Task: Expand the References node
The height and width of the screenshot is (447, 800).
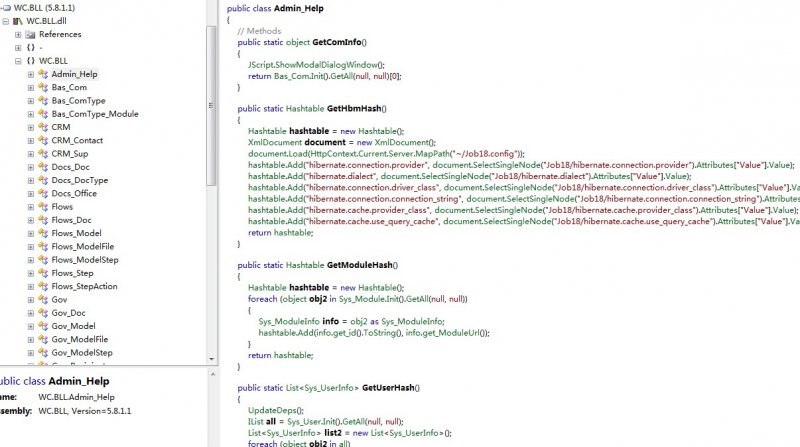Action: pos(18,35)
